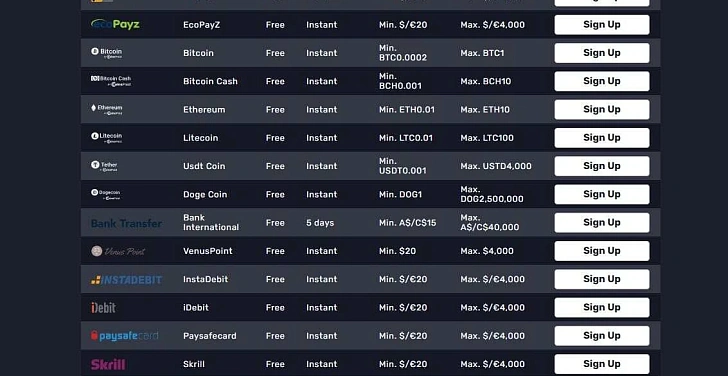The height and width of the screenshot is (376, 728).
Task: Click the VenusPoint method name text
Action: (x=208, y=251)
